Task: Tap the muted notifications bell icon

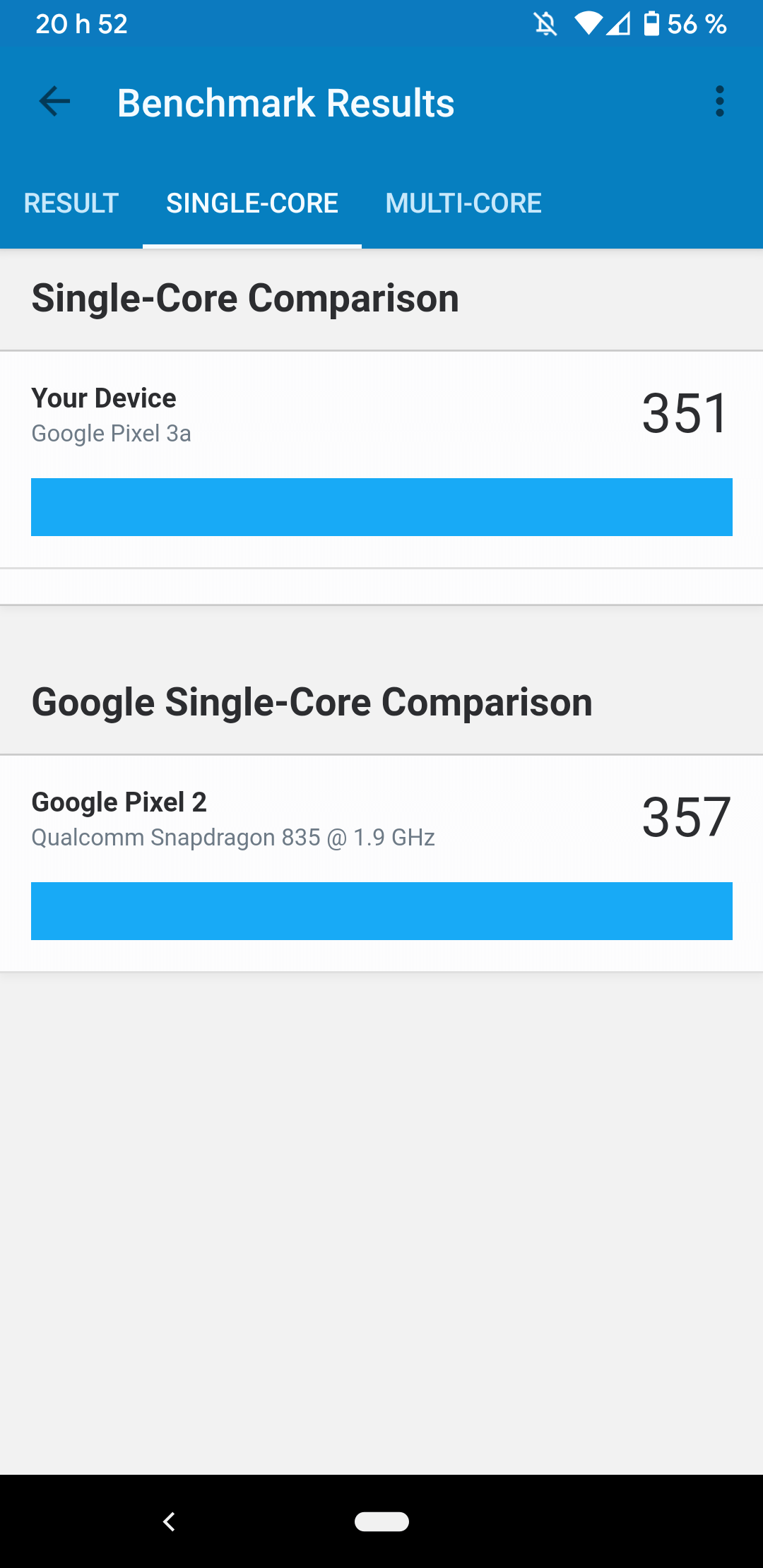Action: coord(545,25)
